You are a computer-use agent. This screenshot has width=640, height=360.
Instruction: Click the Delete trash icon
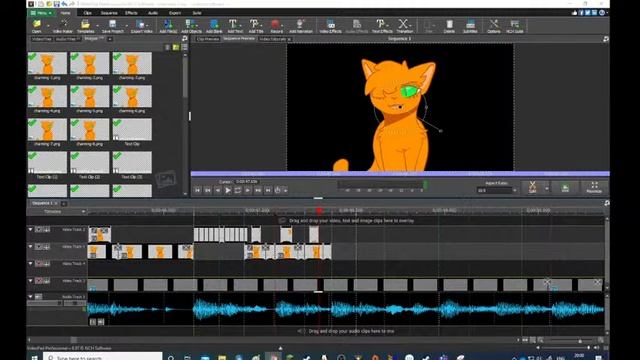click(x=449, y=26)
